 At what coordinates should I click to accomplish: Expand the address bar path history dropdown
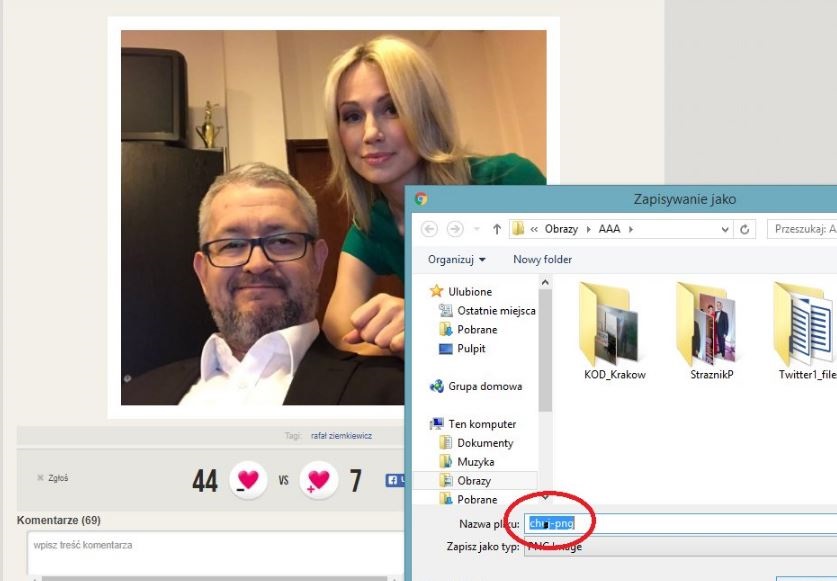click(x=725, y=229)
